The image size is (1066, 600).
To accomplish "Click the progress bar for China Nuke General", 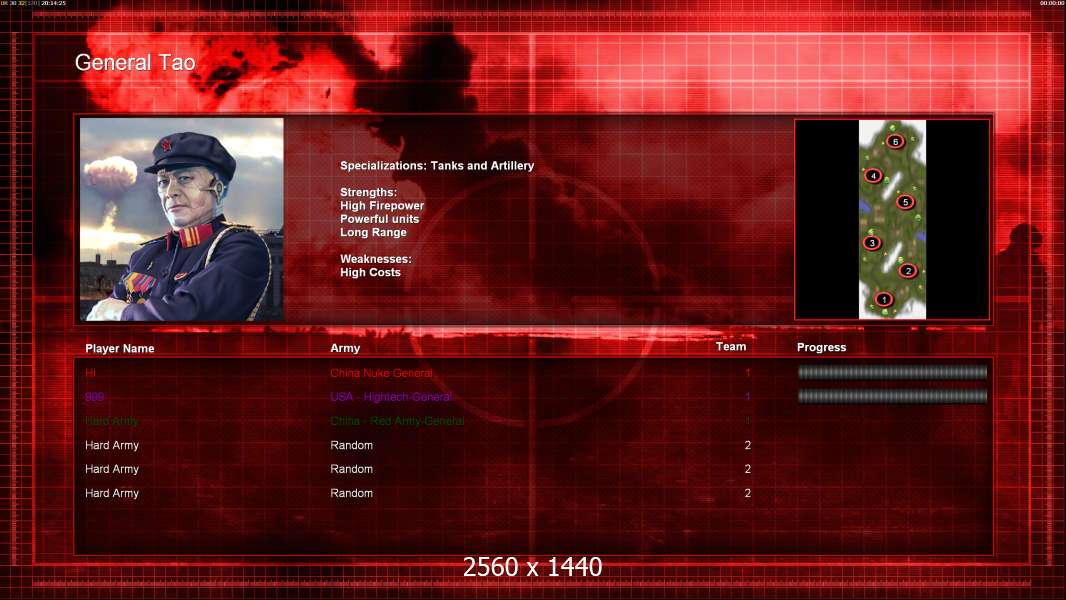I will 892,372.
